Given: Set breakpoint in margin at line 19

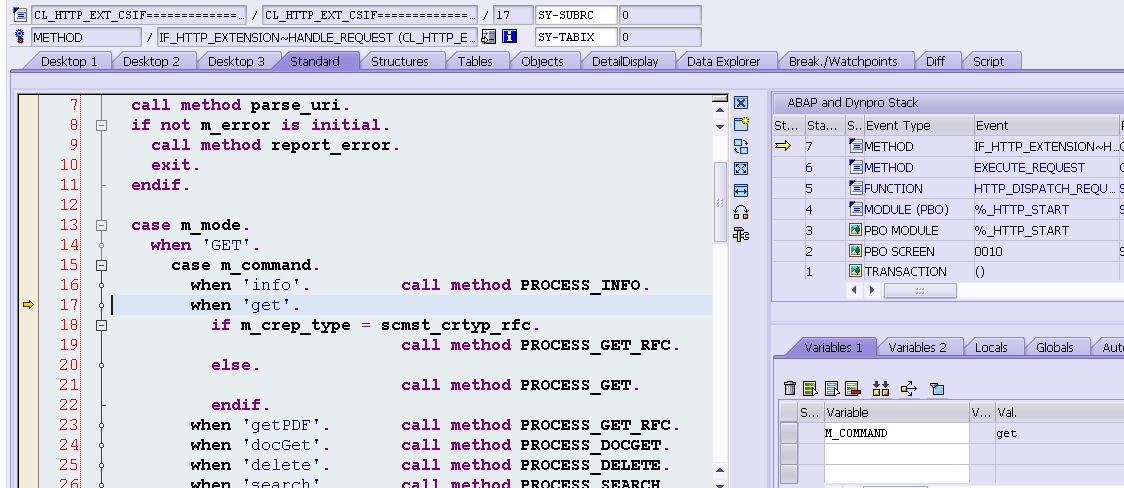Looking at the screenshot, I should [x=29, y=345].
